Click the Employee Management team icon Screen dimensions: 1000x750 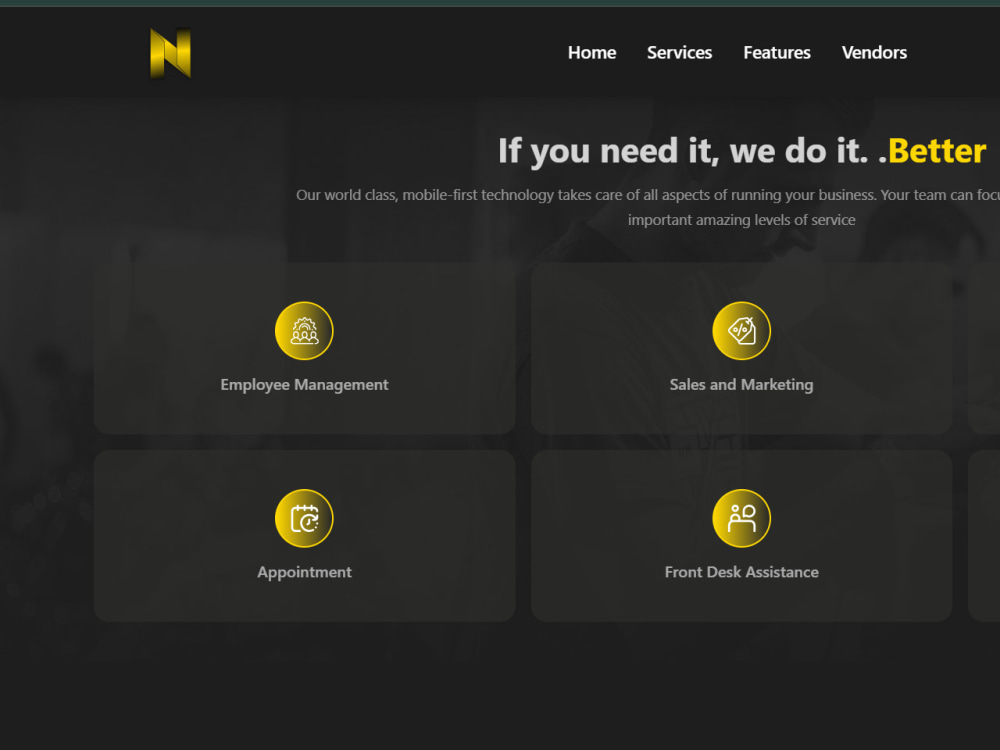[x=304, y=331]
